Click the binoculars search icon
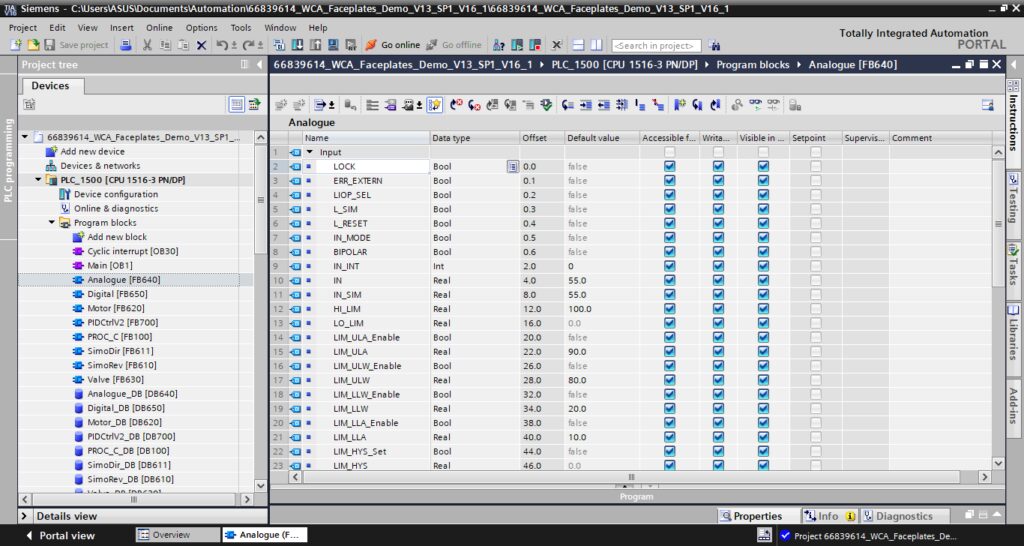The height and width of the screenshot is (546, 1024). coord(714,45)
